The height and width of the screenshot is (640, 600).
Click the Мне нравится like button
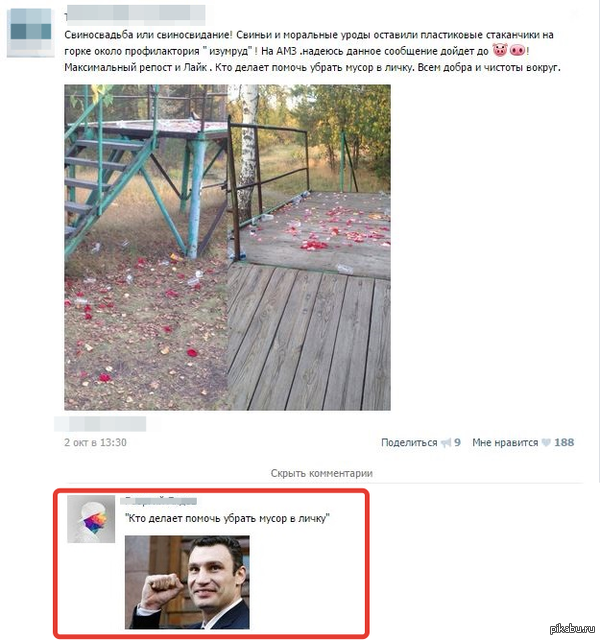point(505,442)
